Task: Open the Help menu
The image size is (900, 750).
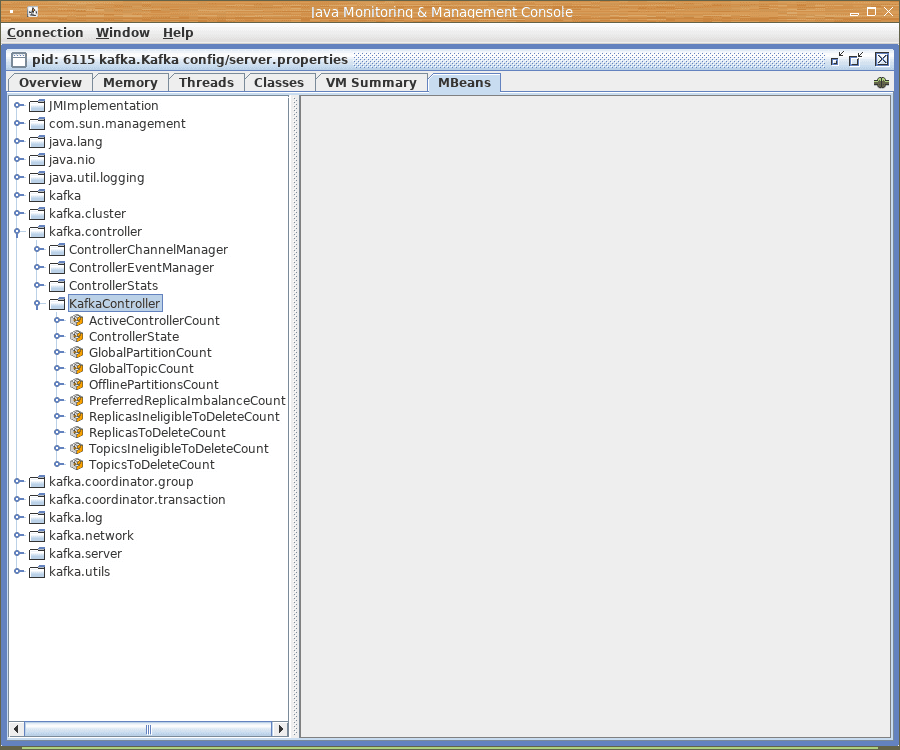Action: [x=178, y=33]
